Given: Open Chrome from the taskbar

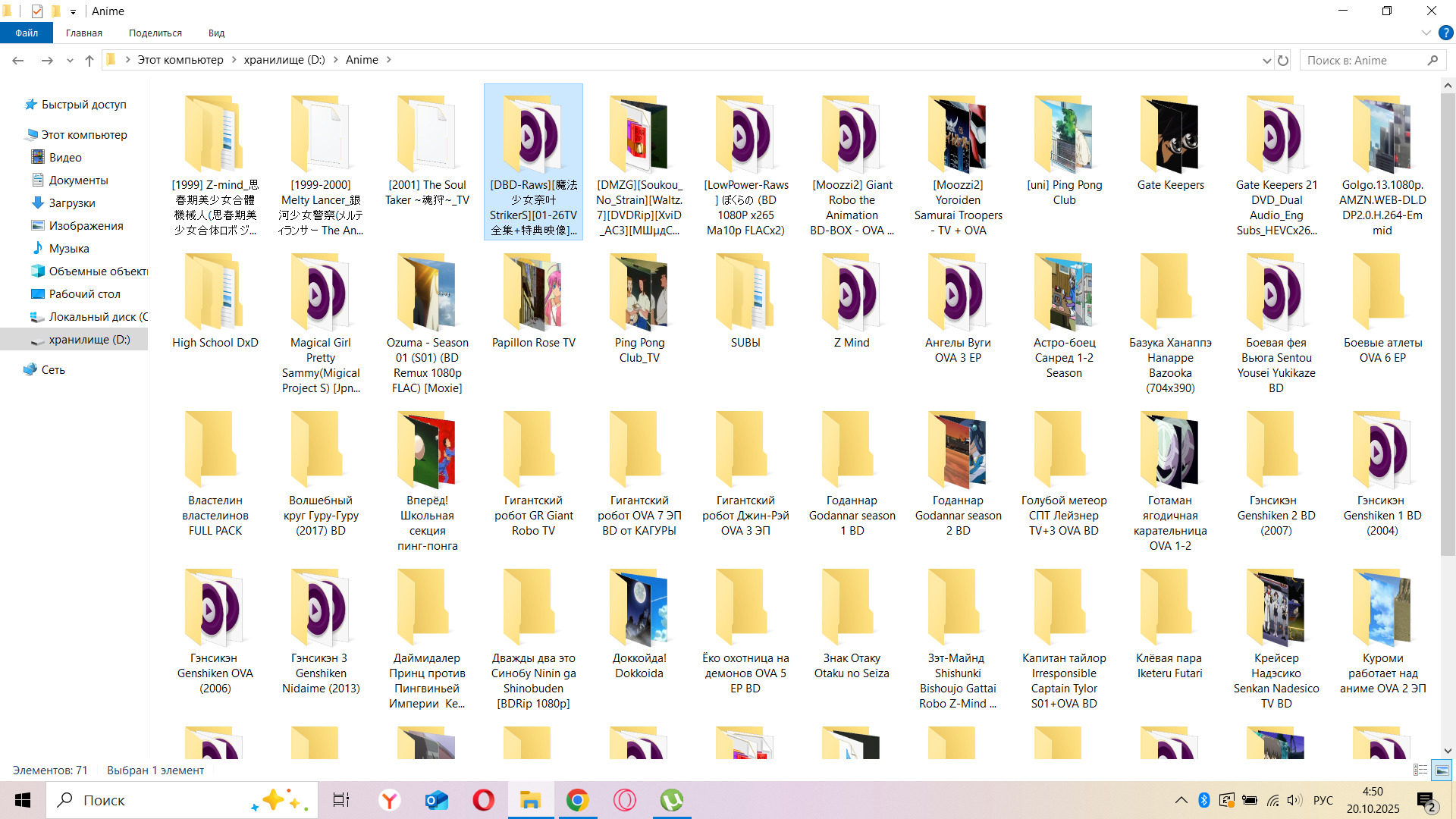Looking at the screenshot, I should pos(577,800).
